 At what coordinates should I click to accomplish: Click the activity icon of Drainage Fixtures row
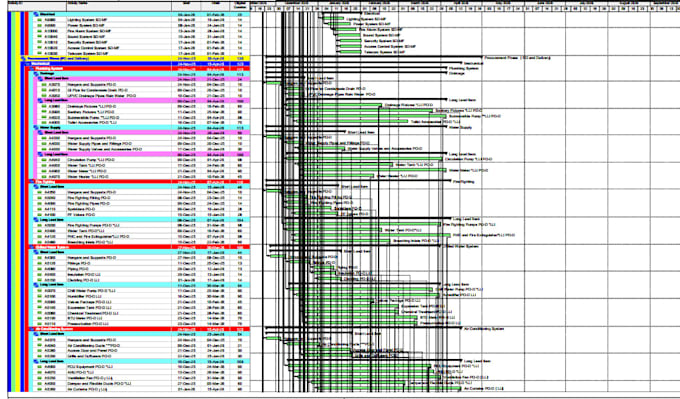[44, 106]
